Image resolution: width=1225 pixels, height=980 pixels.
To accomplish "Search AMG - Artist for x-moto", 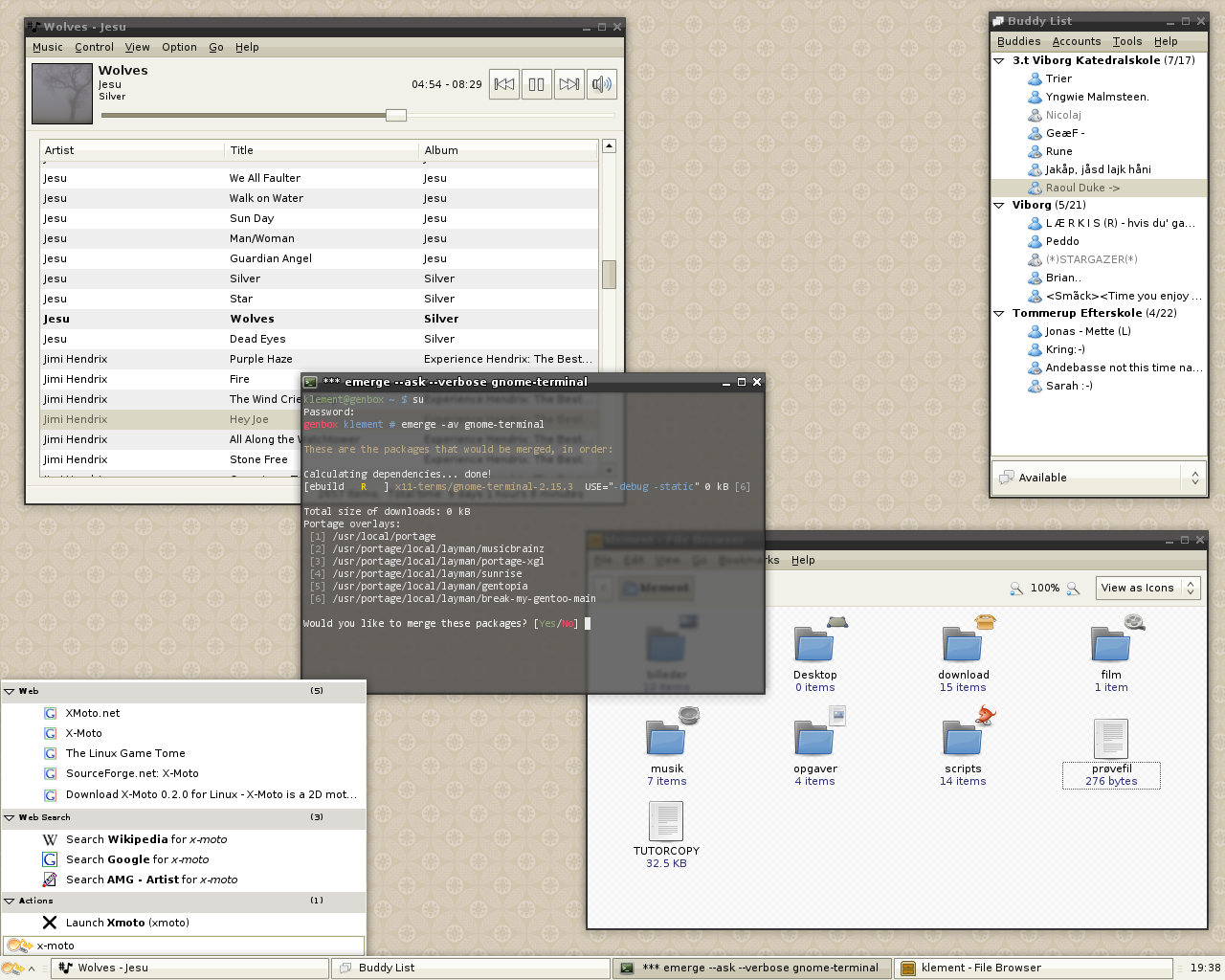I will pyautogui.click(x=184, y=880).
